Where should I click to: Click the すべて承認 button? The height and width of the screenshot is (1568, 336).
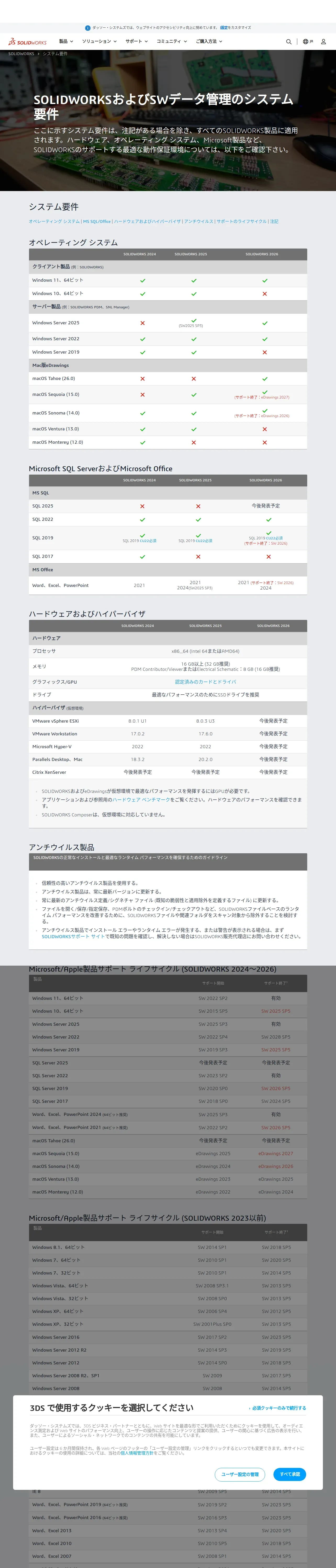(x=290, y=1474)
